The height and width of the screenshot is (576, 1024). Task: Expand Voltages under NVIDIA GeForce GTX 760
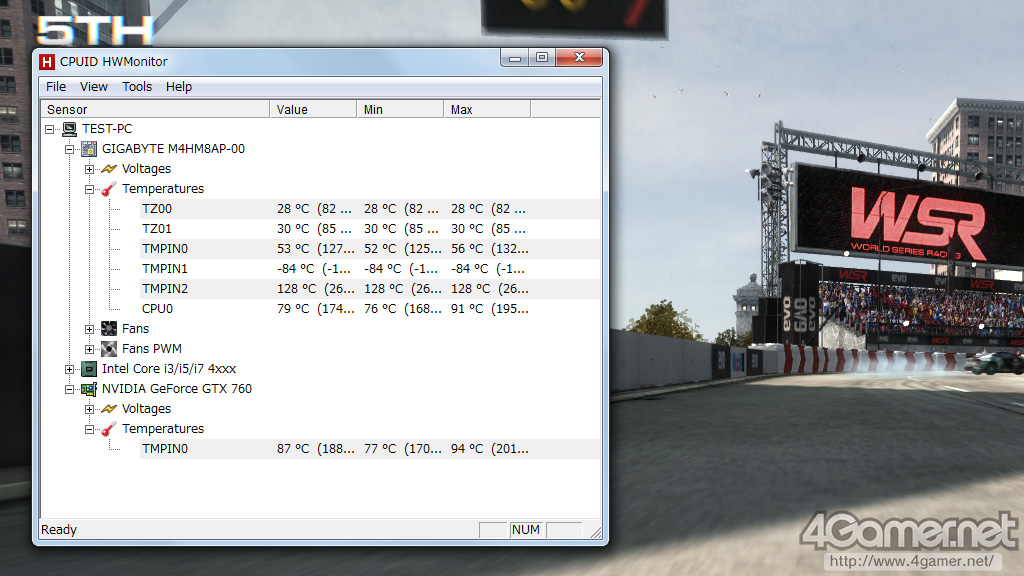coord(89,409)
